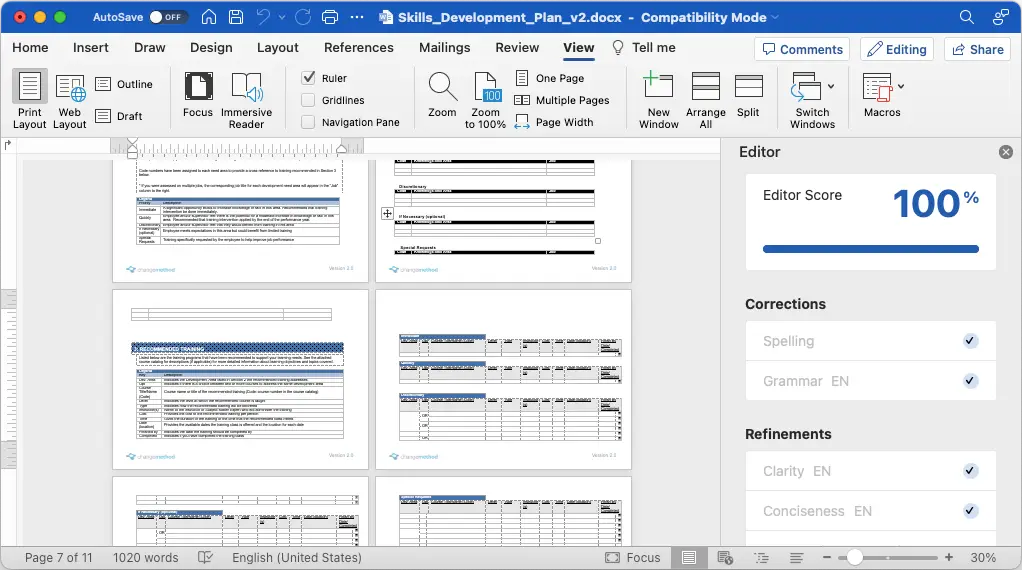This screenshot has width=1022, height=570.
Task: Redo the last action
Action: pyautogui.click(x=303, y=17)
